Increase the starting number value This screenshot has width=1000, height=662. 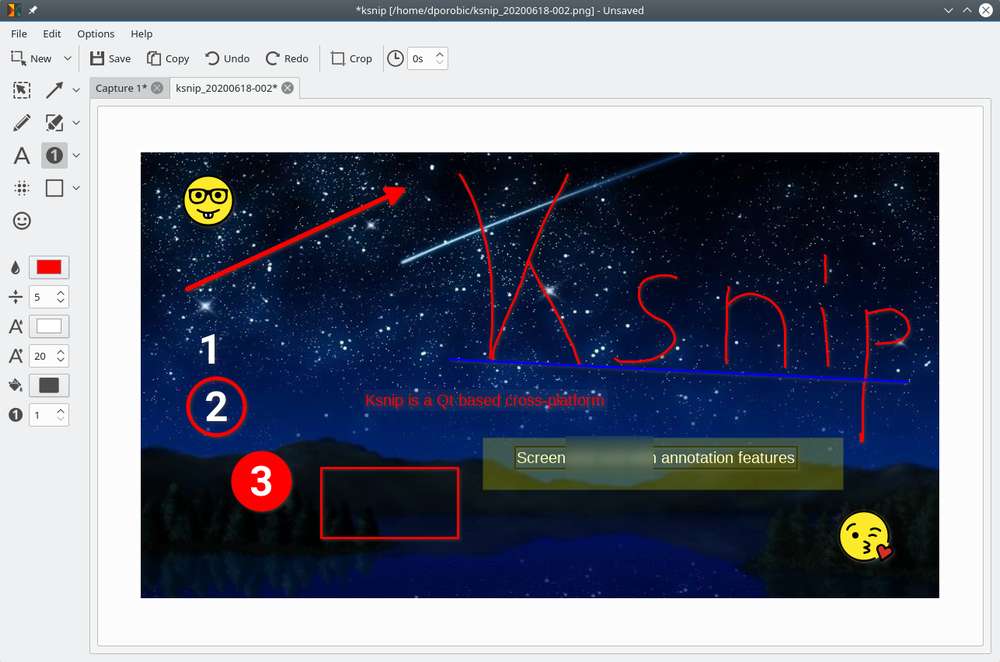tap(61, 411)
